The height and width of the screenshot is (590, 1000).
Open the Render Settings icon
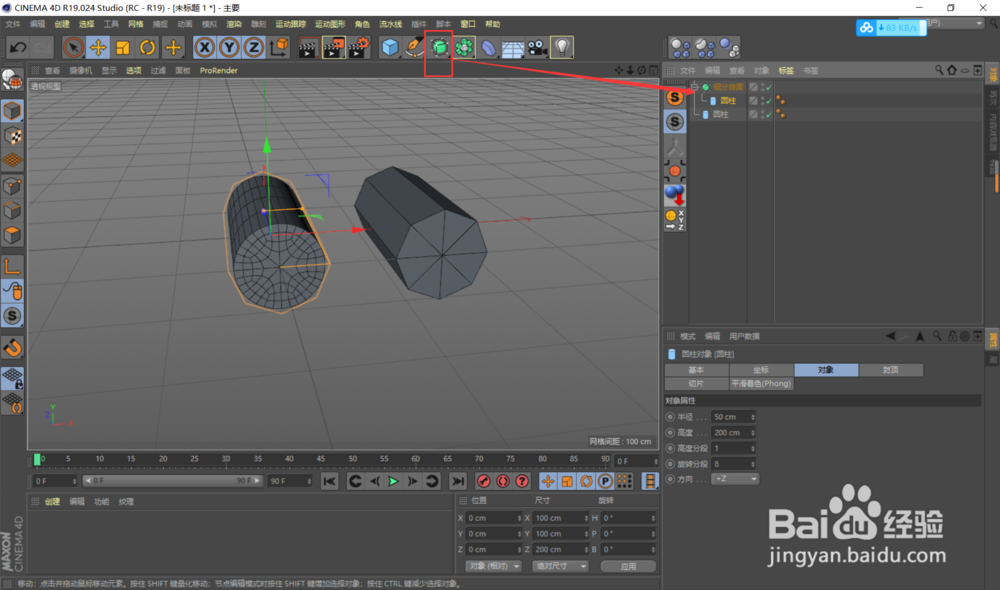[356, 47]
